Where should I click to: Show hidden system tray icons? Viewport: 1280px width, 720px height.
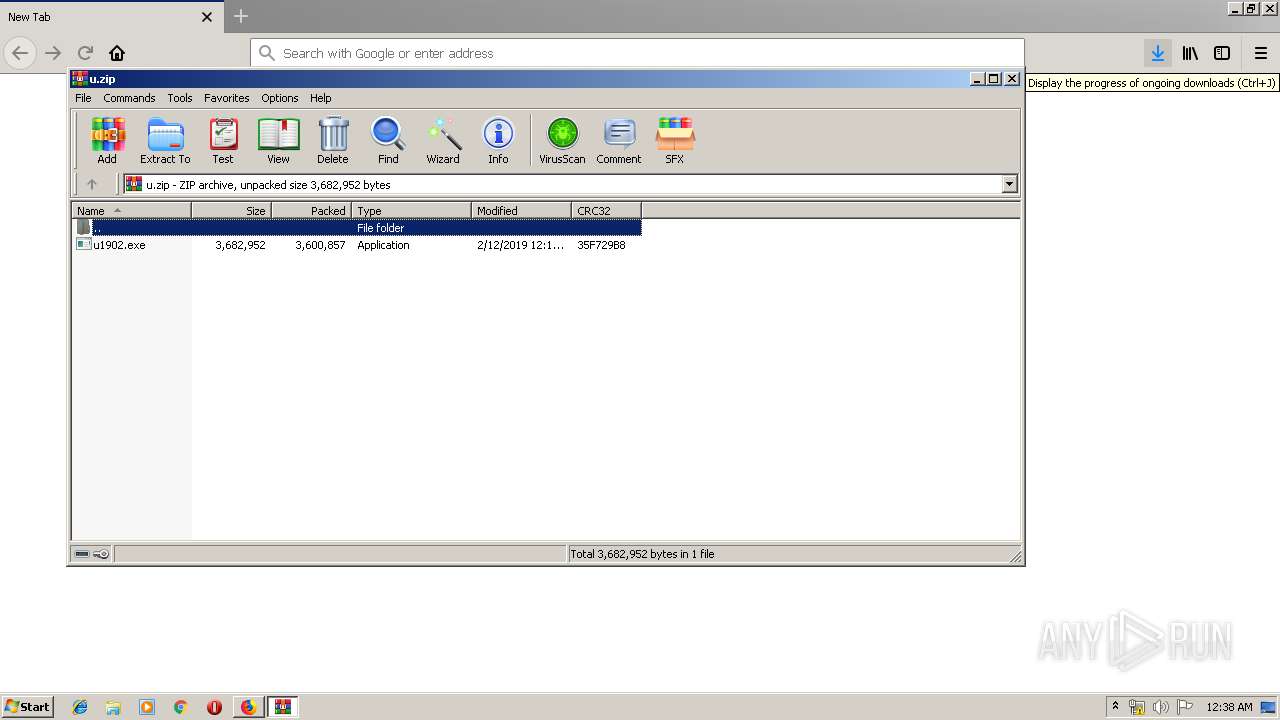pyautogui.click(x=1115, y=707)
